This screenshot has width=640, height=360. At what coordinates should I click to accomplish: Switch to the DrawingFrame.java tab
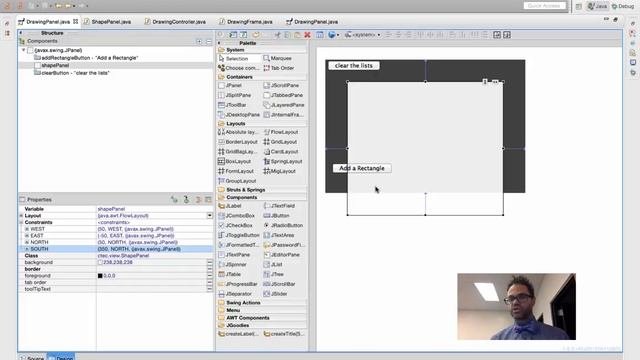tap(246, 22)
